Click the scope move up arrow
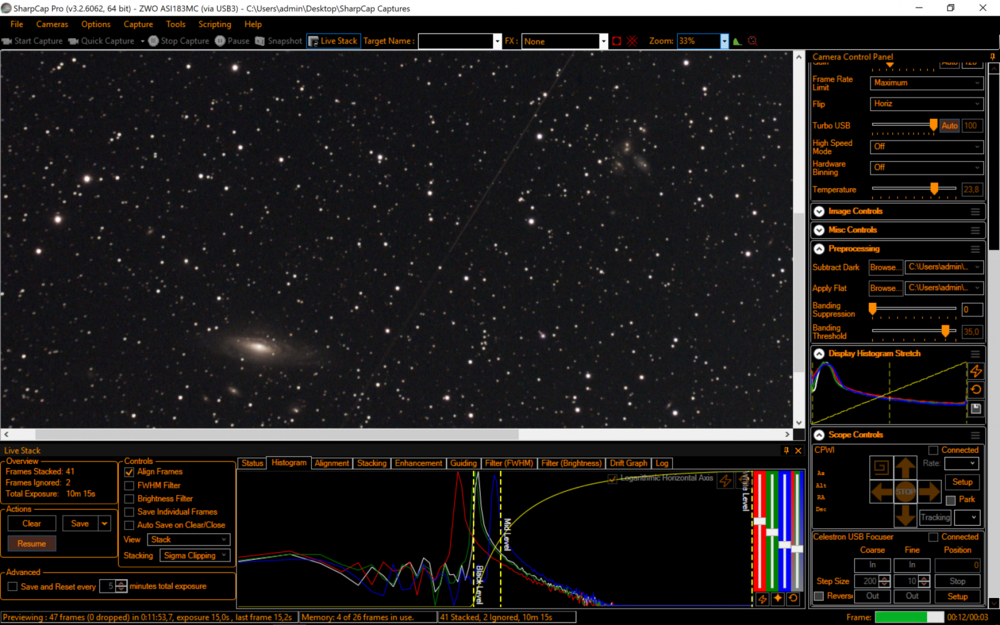The image size is (1000, 625). click(905, 469)
